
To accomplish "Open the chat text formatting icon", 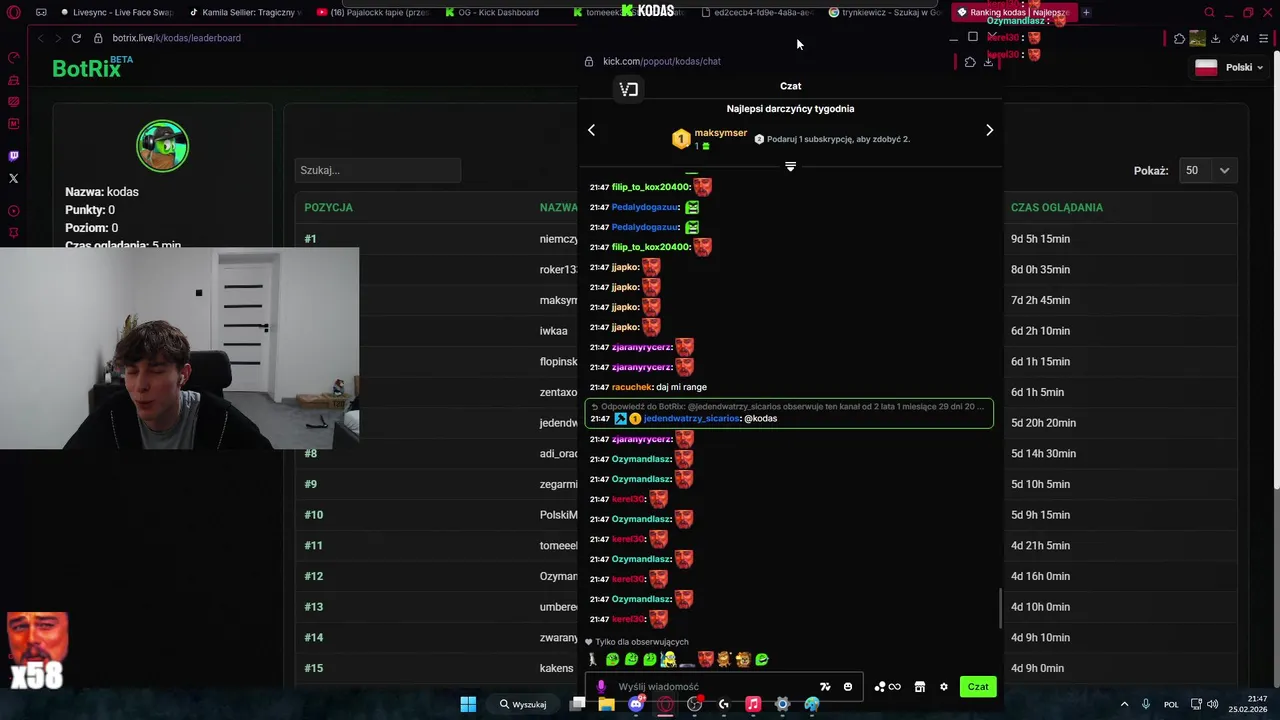I will [x=825, y=687].
